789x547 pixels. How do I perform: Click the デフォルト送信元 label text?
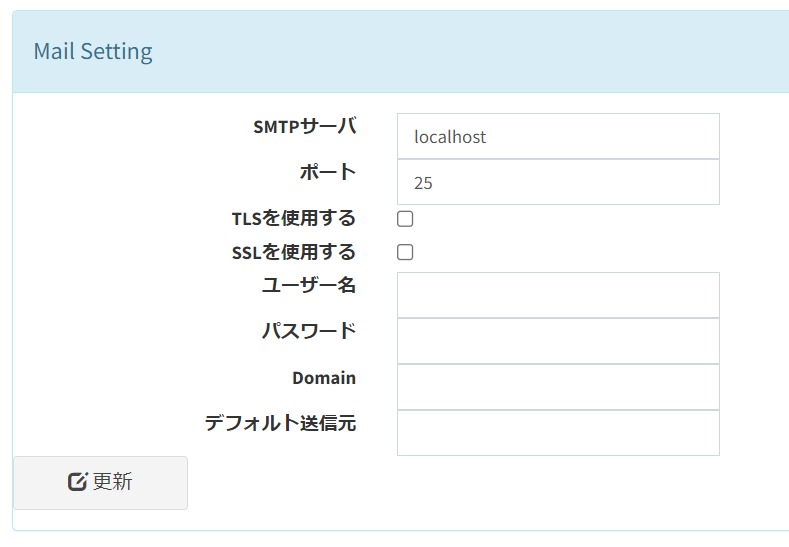tap(280, 423)
